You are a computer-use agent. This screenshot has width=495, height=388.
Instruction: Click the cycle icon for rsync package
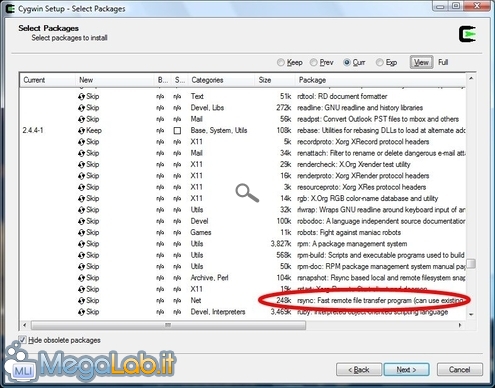coord(81,301)
